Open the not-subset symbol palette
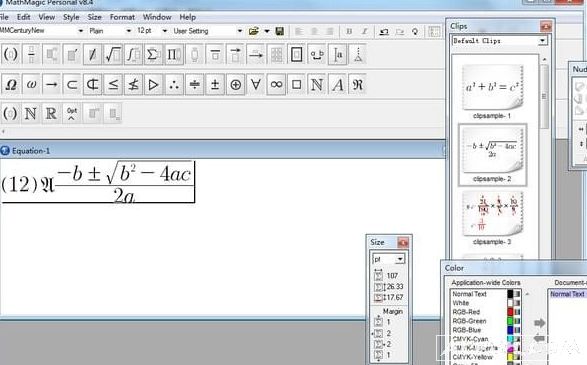 (92, 85)
